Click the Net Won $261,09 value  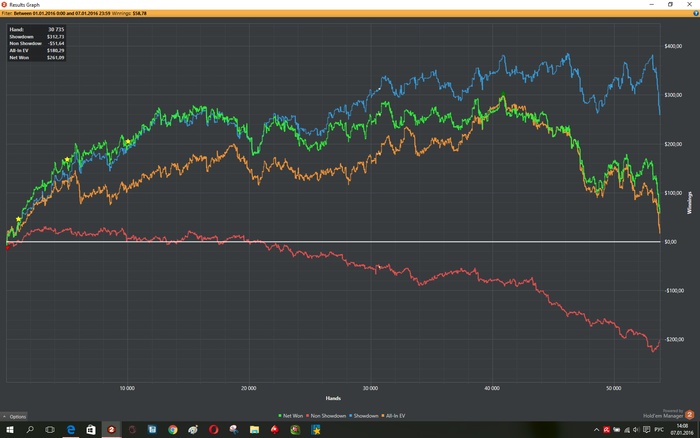click(55, 58)
